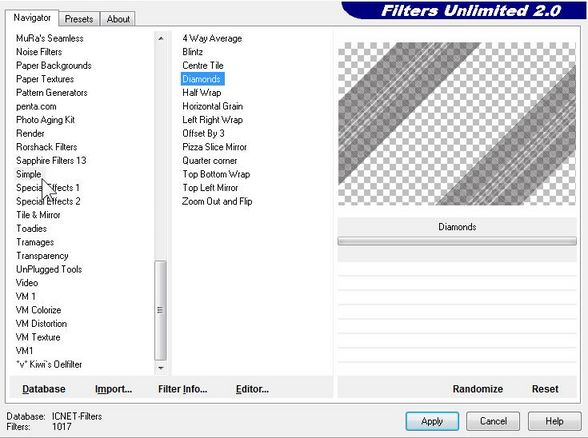588x438 pixels.
Task: Click Import... to add filters
Action: [113, 389]
